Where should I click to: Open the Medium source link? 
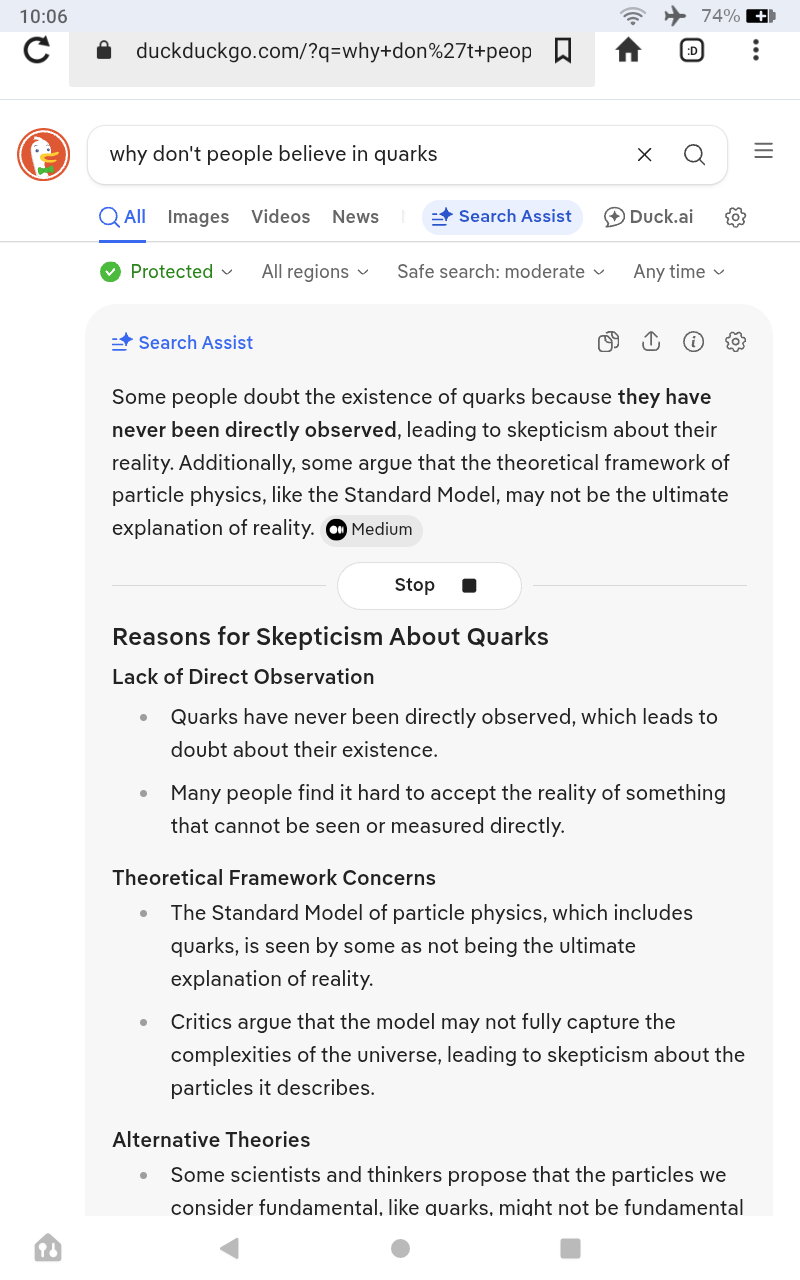(x=371, y=530)
